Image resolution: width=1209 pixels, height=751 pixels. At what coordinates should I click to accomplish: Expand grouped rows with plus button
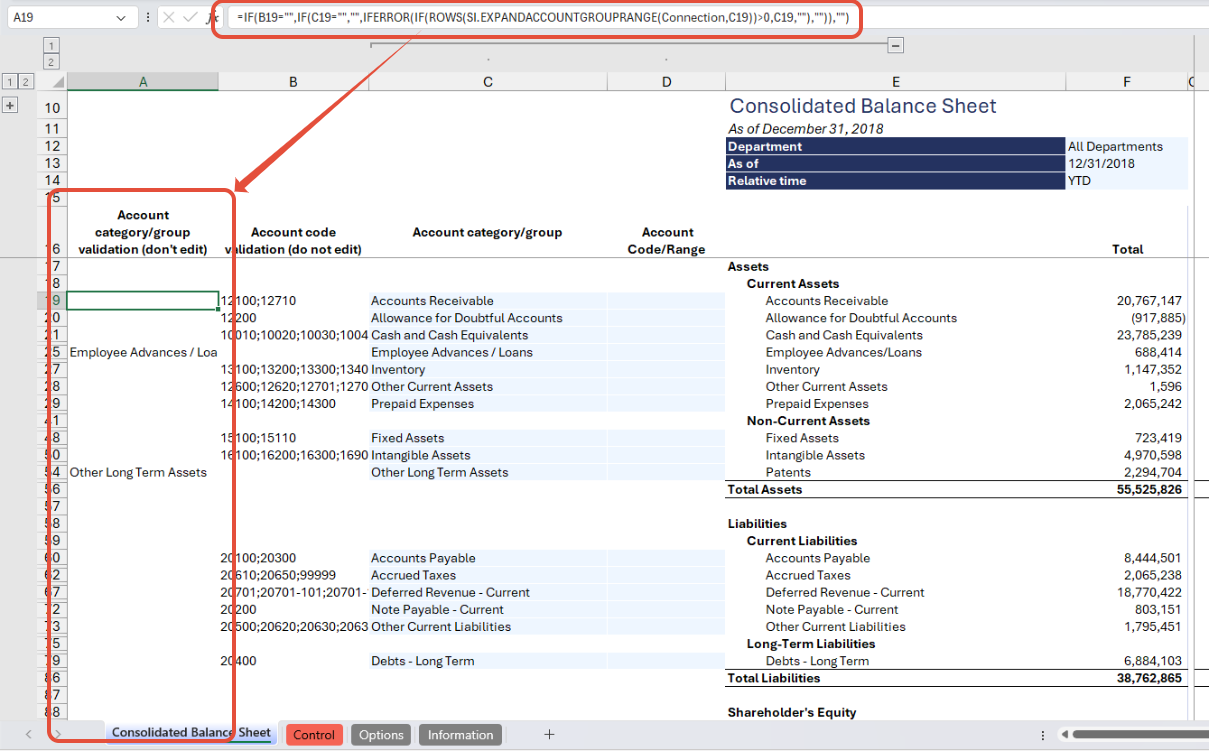(10, 105)
